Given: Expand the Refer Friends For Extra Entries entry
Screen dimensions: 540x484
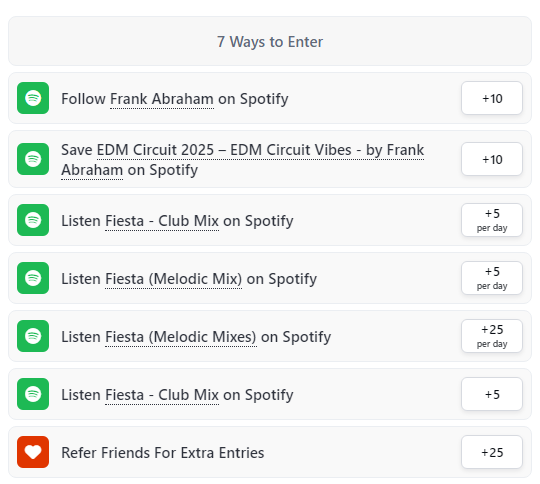Looking at the screenshot, I should click(x=270, y=452).
